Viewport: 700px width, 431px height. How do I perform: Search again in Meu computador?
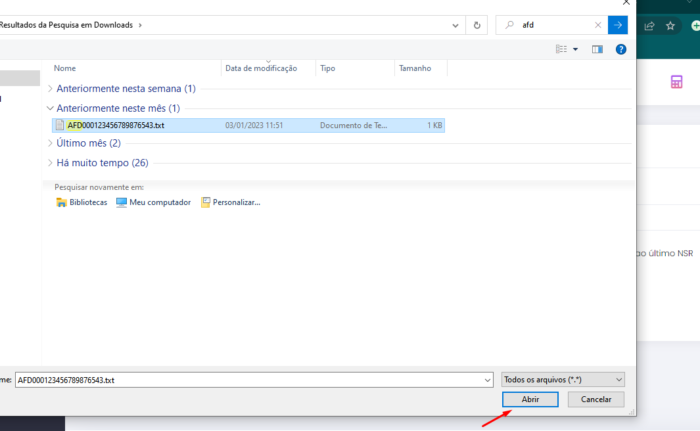(153, 202)
